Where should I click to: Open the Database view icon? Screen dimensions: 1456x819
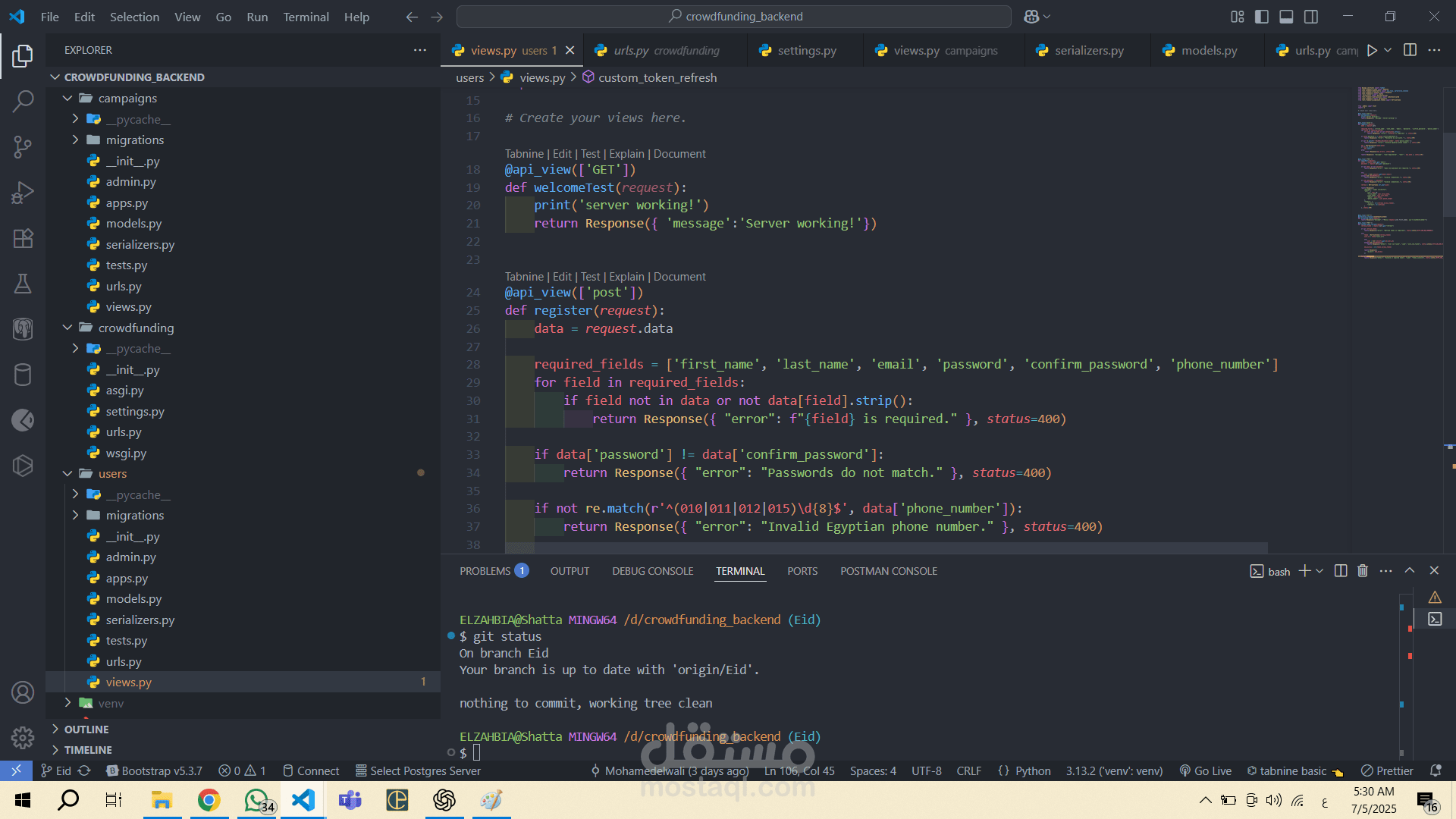coord(23,375)
